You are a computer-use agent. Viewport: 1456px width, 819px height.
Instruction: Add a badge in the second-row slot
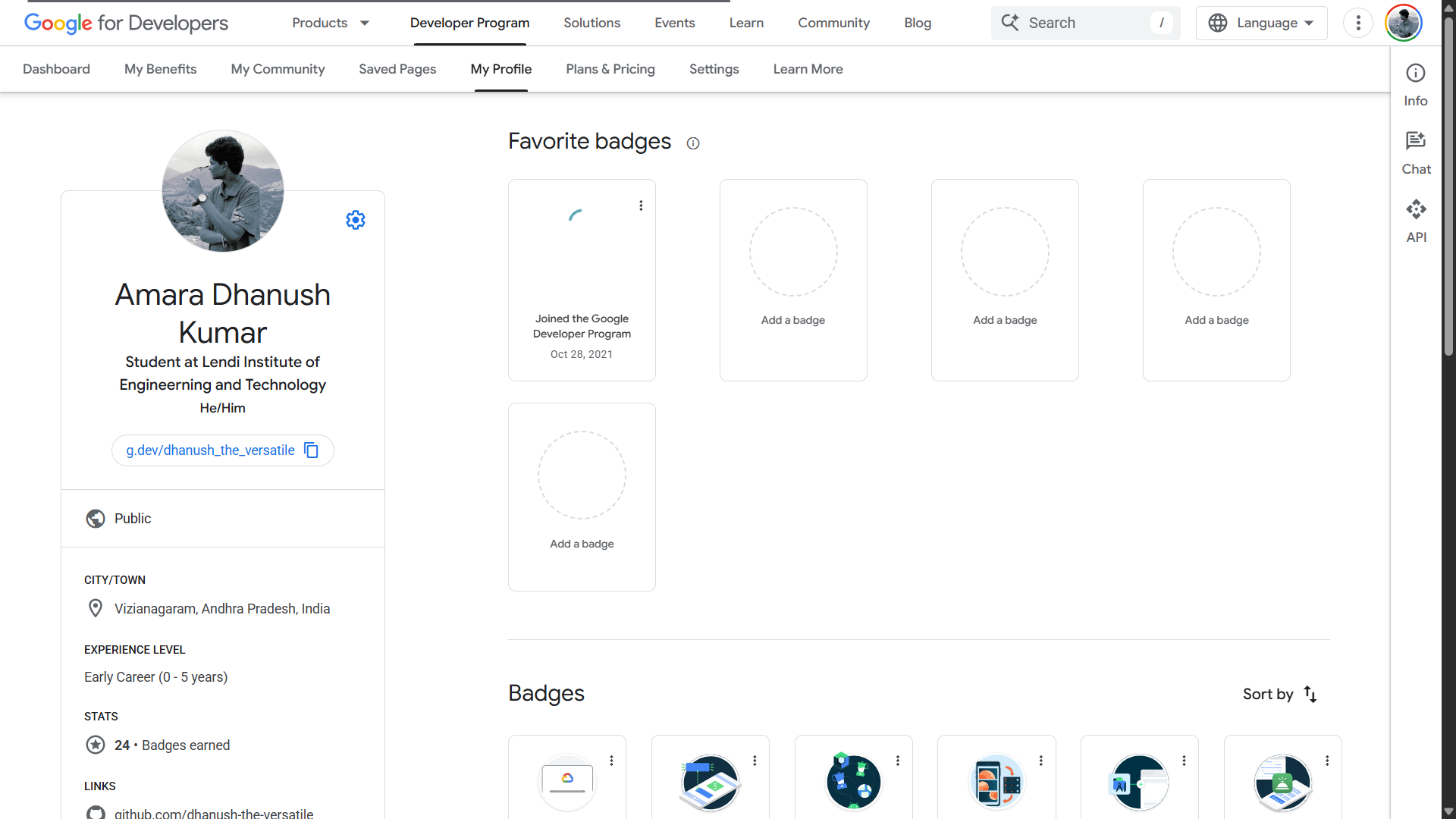(582, 497)
